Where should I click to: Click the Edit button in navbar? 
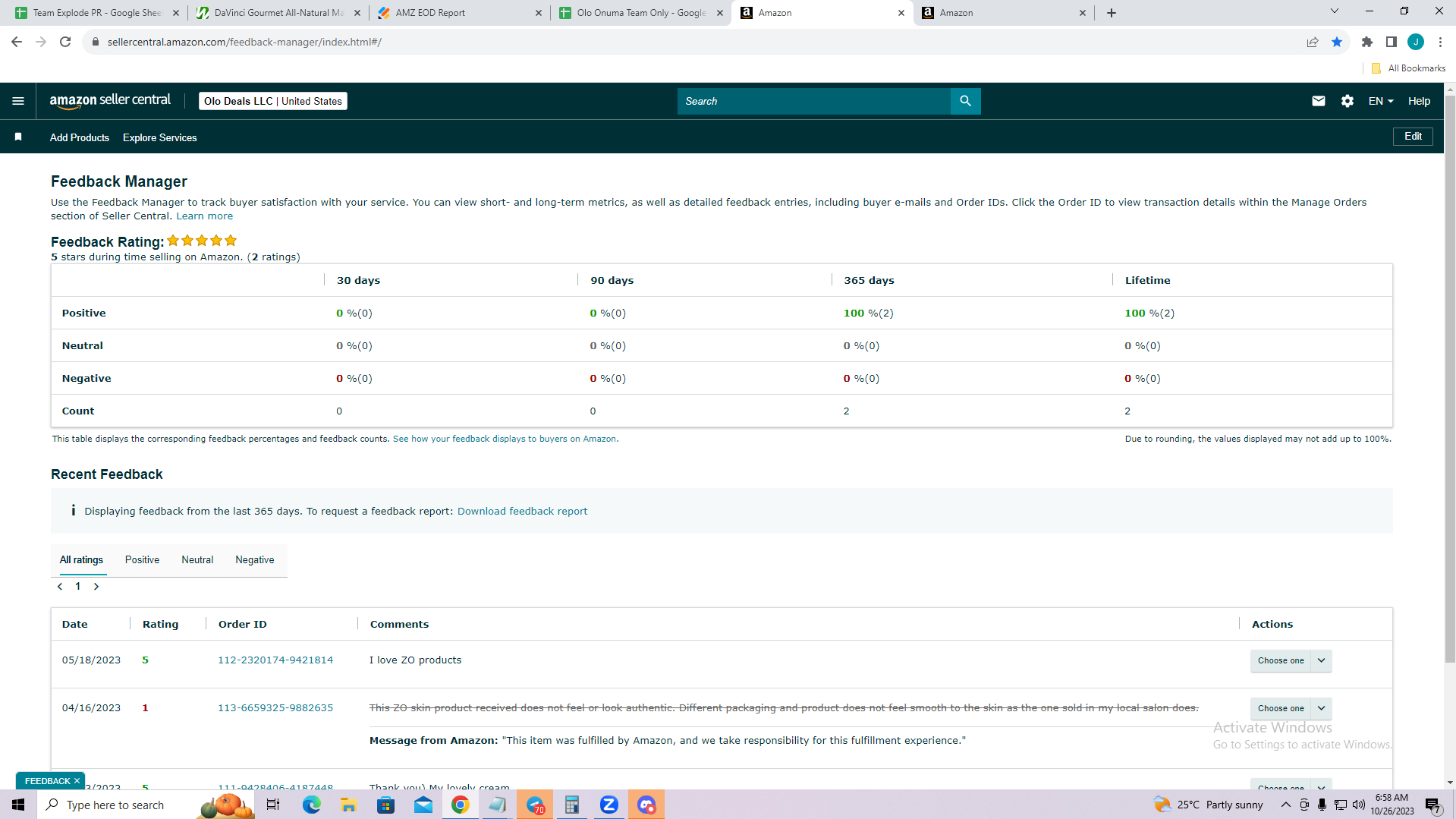(1413, 137)
